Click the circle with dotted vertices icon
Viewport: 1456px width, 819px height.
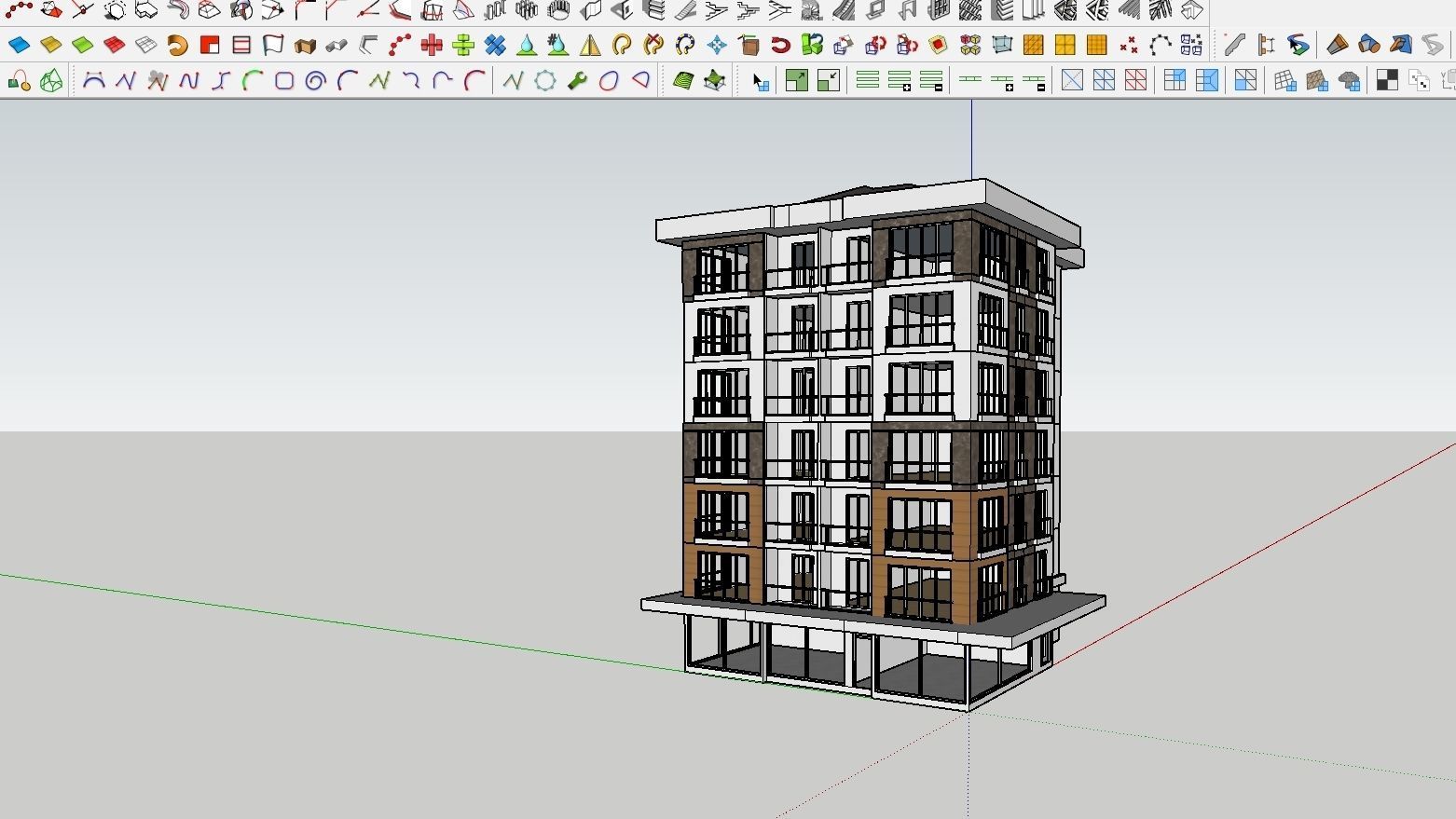pyautogui.click(x=545, y=81)
